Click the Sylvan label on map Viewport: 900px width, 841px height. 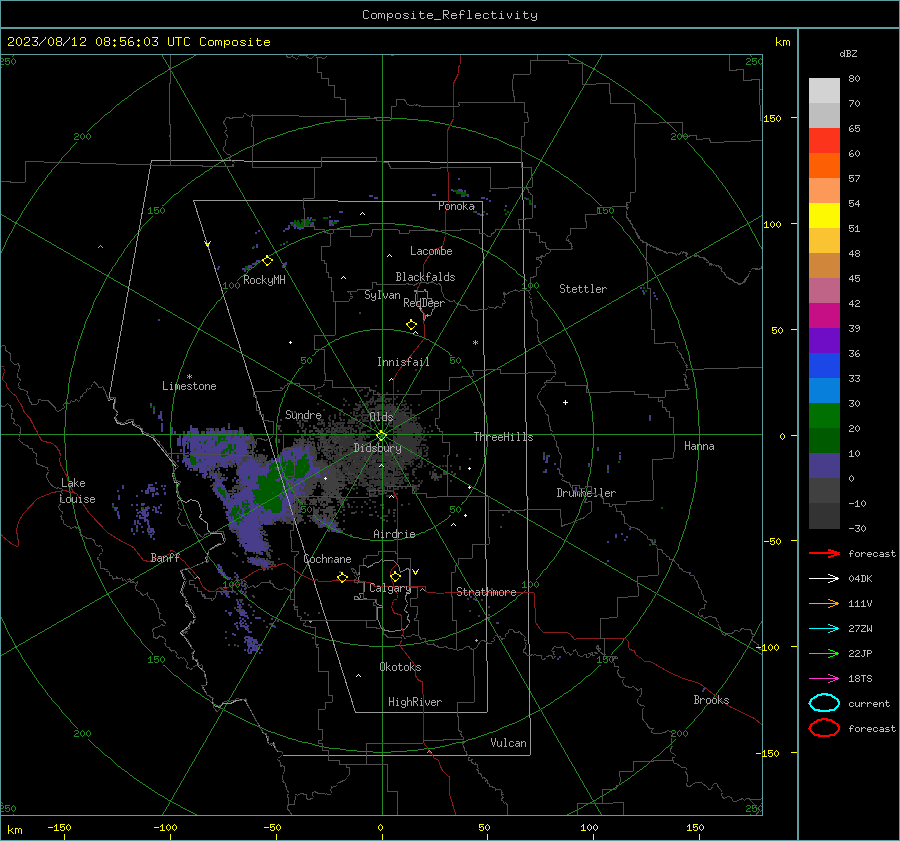[x=382, y=295]
